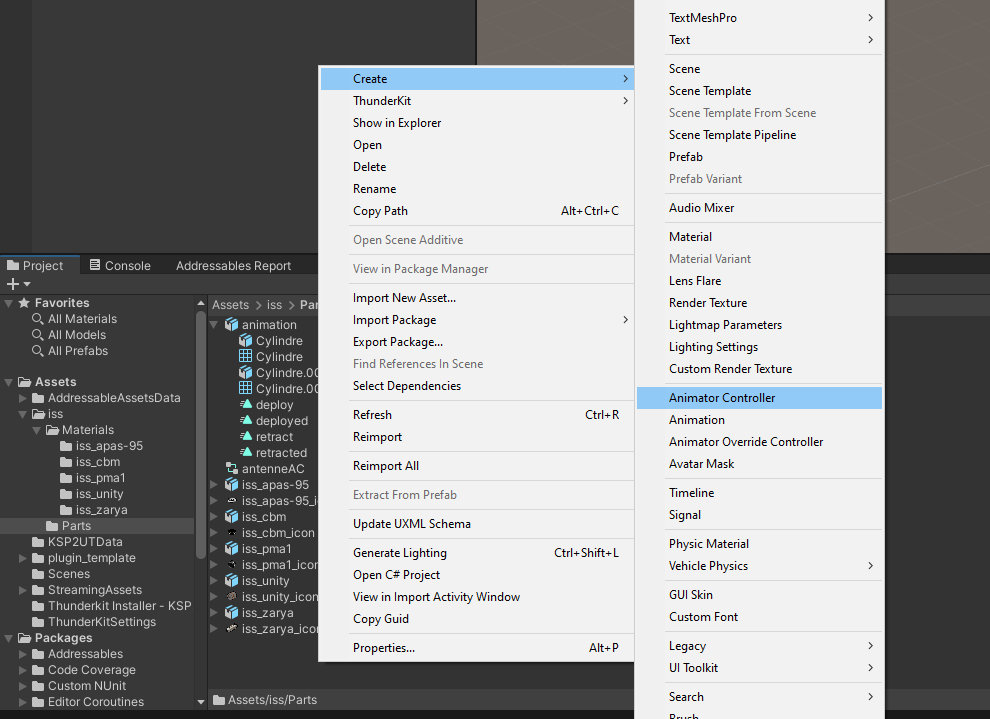
Task: Click the iss_zarya_icon texture thumbnail
Action: pyautogui.click(x=232, y=629)
